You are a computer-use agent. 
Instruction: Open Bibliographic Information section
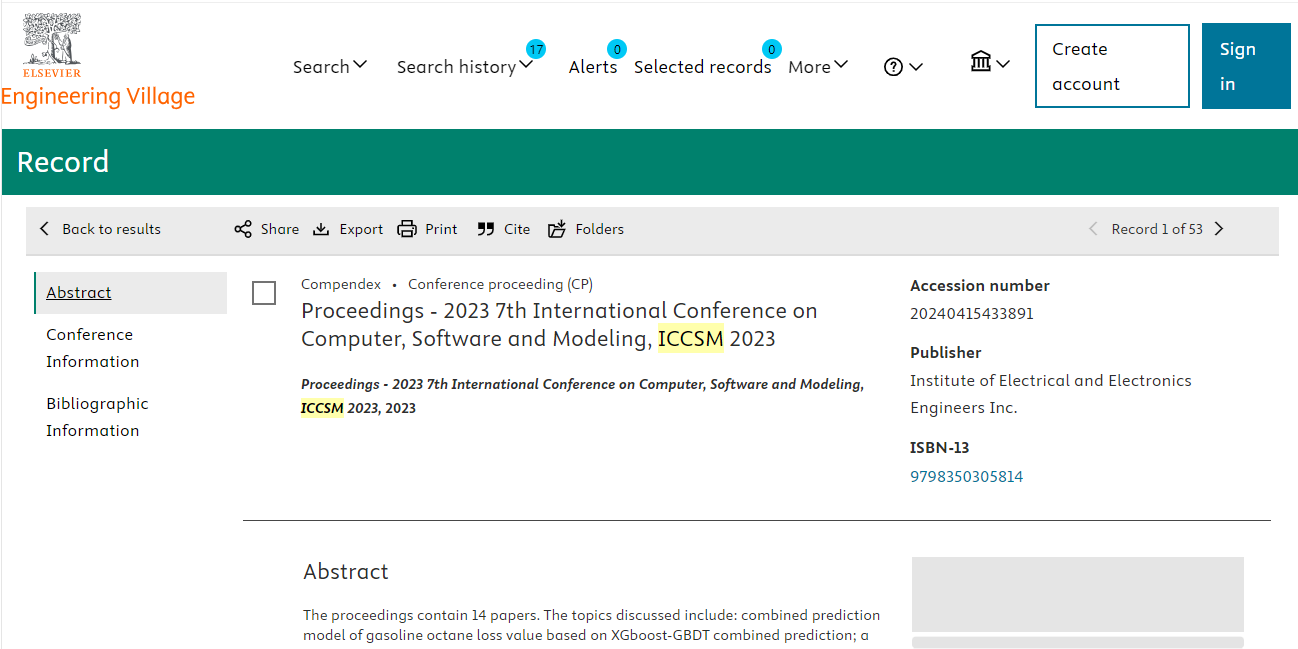pyautogui.click(x=97, y=416)
